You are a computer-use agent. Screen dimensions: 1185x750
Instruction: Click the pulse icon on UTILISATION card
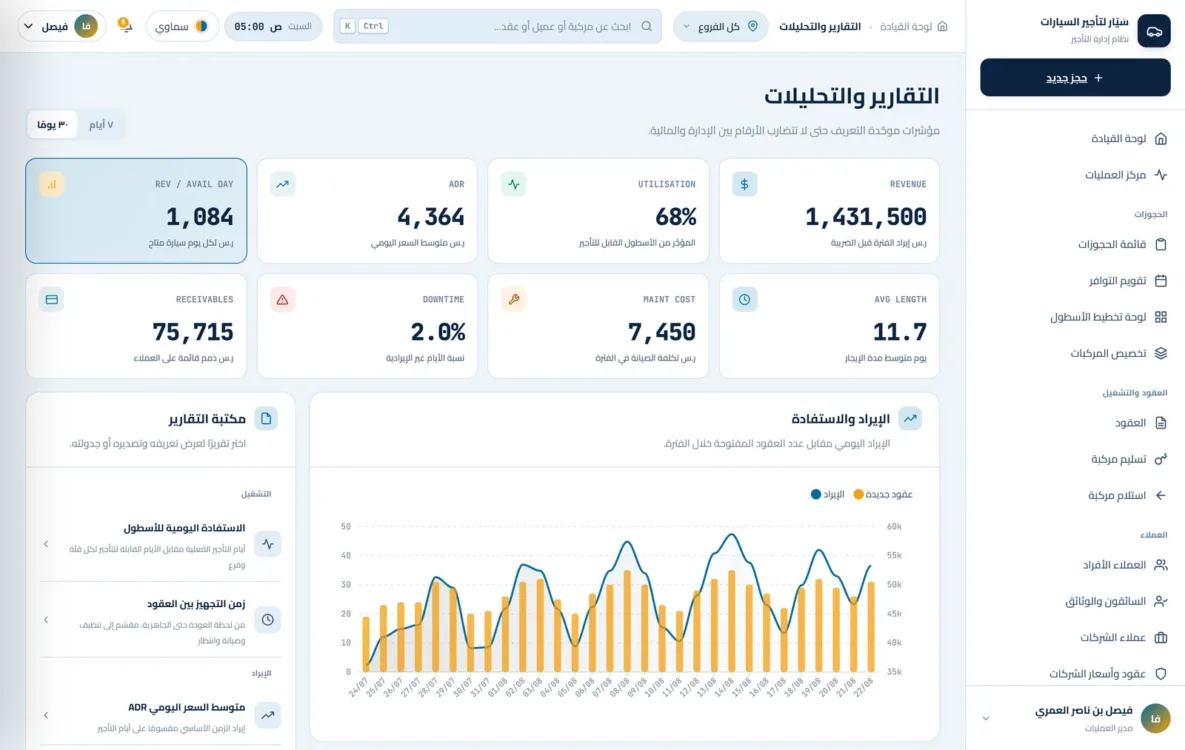(x=514, y=184)
